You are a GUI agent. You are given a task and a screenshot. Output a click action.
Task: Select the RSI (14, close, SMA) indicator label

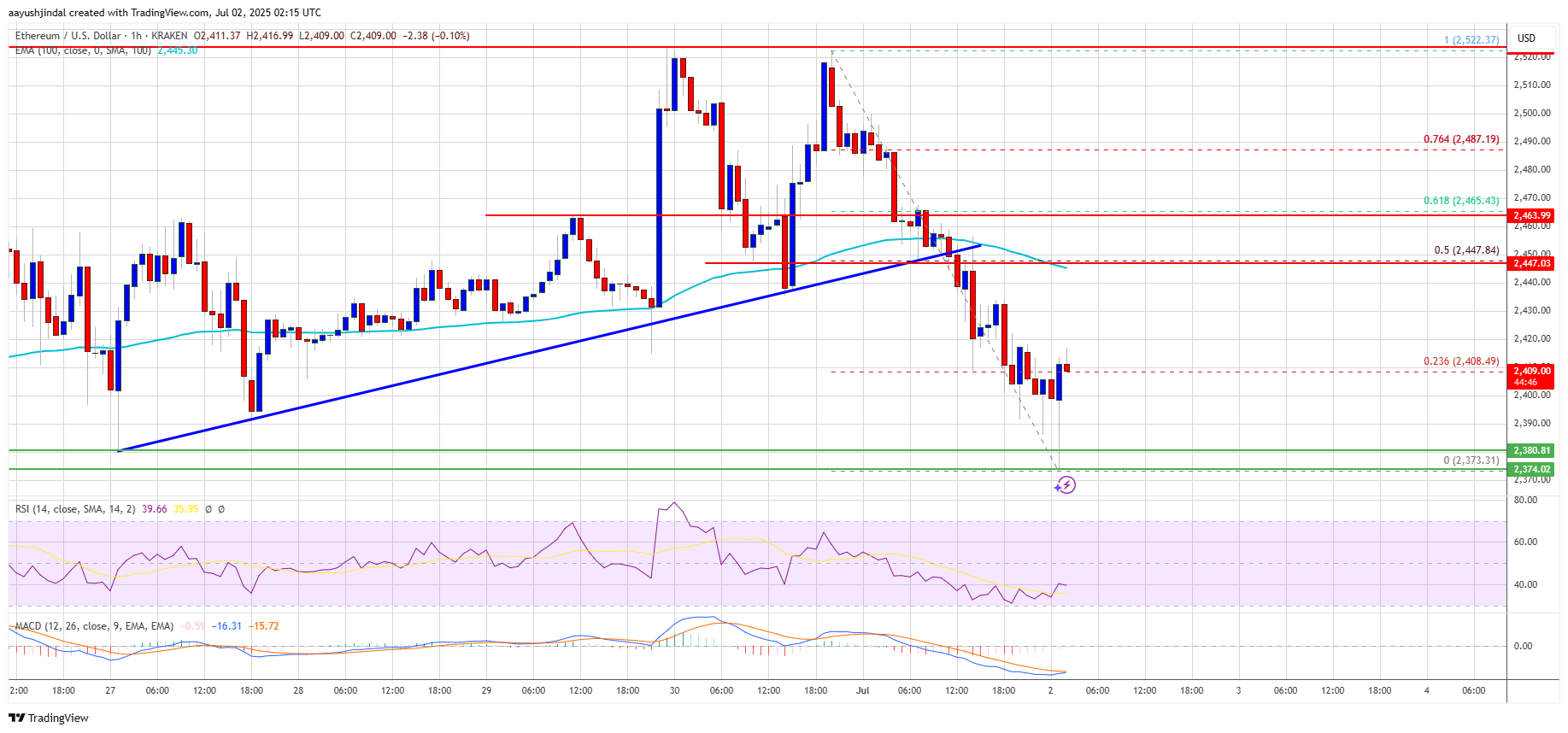click(x=75, y=509)
